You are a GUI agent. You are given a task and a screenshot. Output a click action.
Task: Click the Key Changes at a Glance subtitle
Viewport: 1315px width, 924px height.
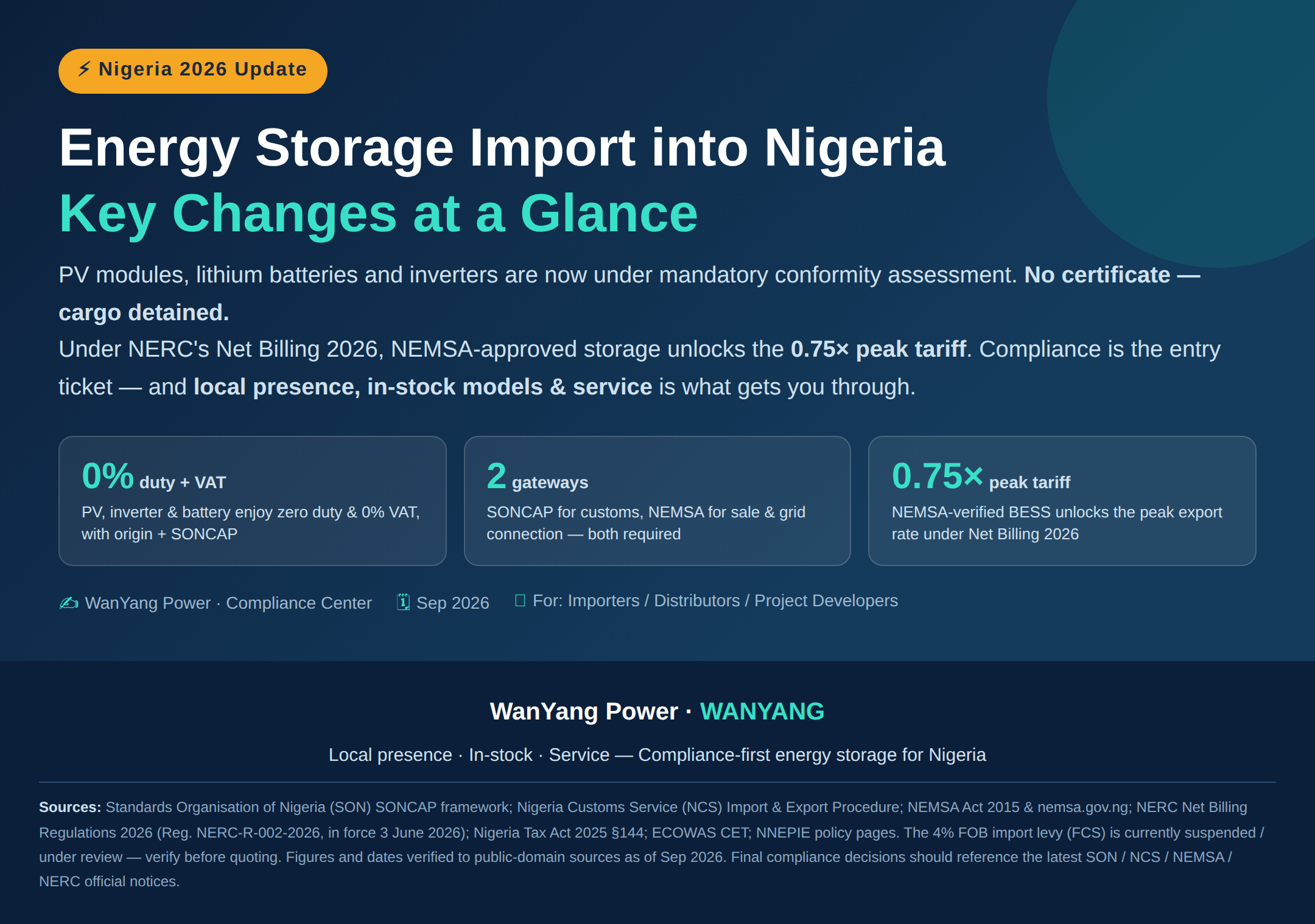click(x=378, y=213)
